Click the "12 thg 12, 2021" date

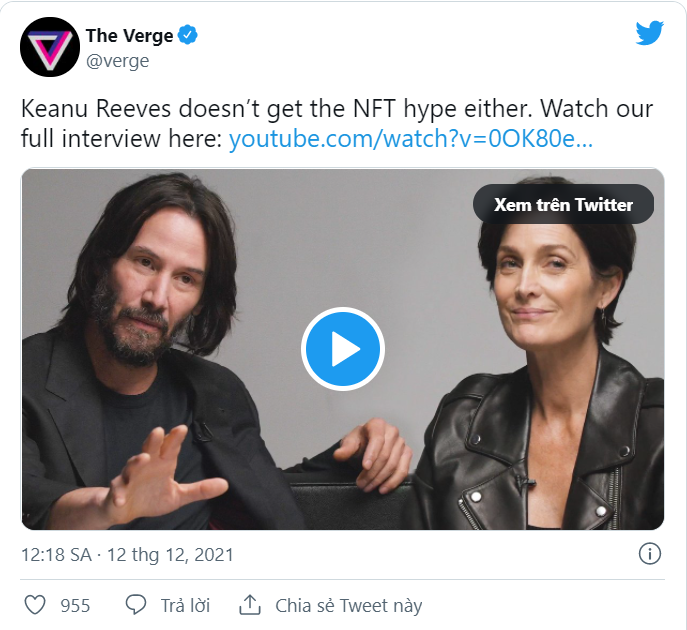point(171,554)
